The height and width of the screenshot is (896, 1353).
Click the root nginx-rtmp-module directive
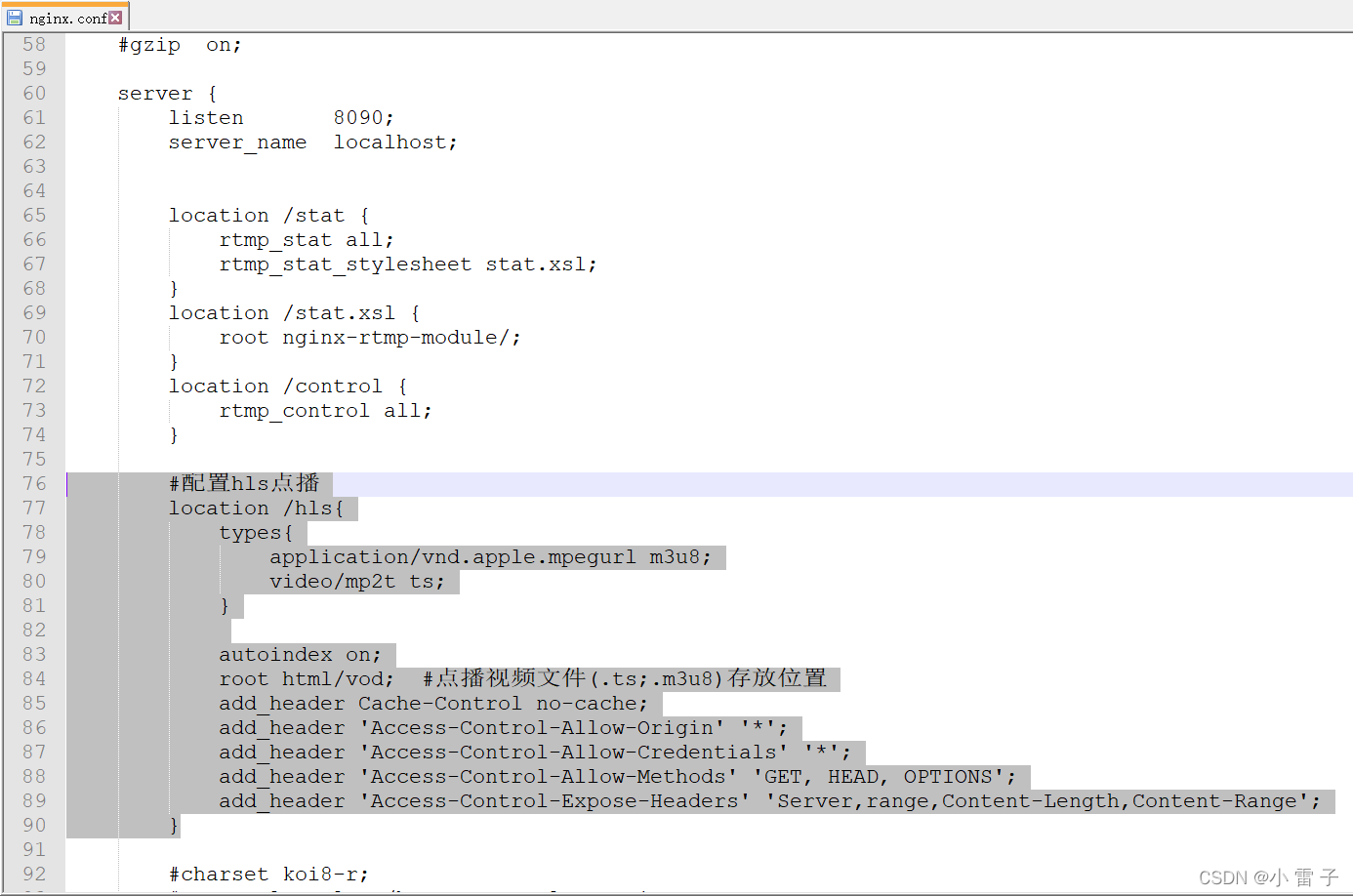[x=371, y=337]
